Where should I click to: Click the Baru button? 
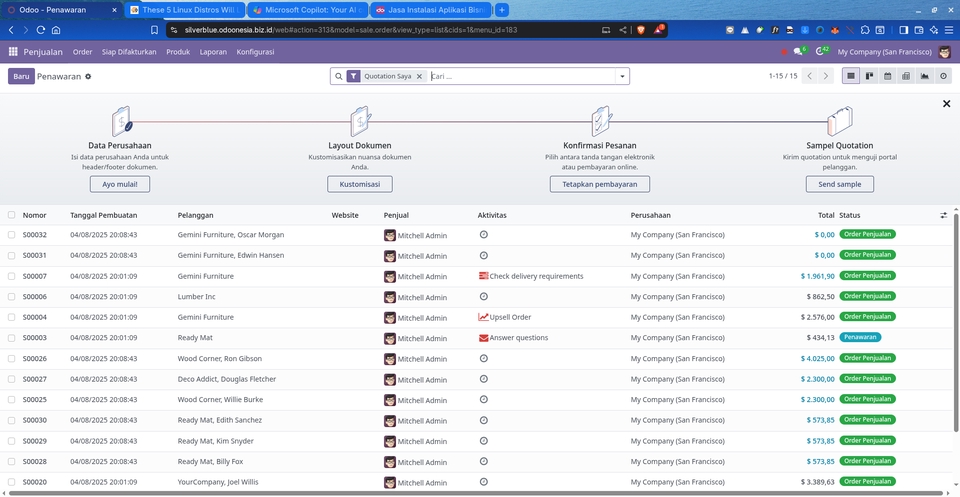21,76
